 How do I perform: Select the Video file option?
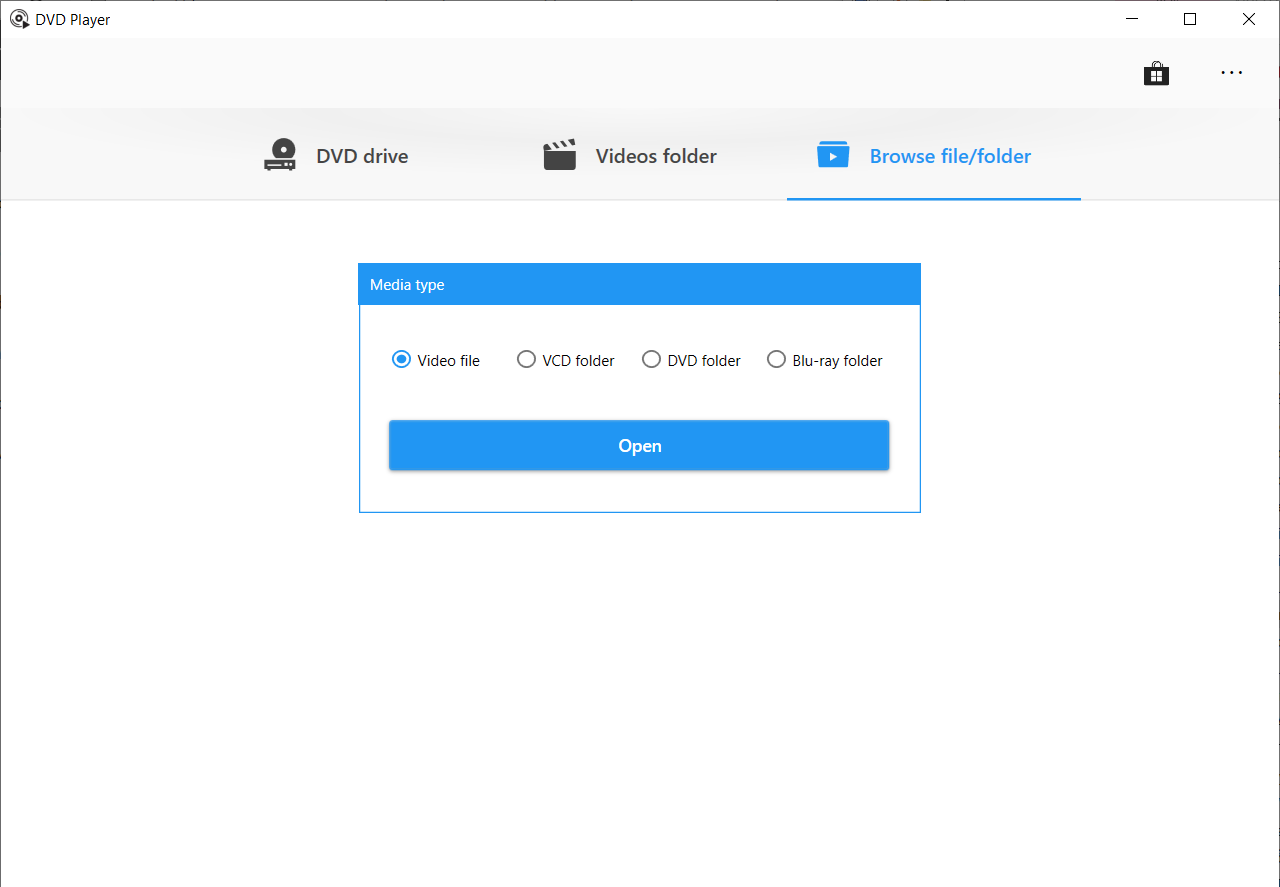pos(401,359)
